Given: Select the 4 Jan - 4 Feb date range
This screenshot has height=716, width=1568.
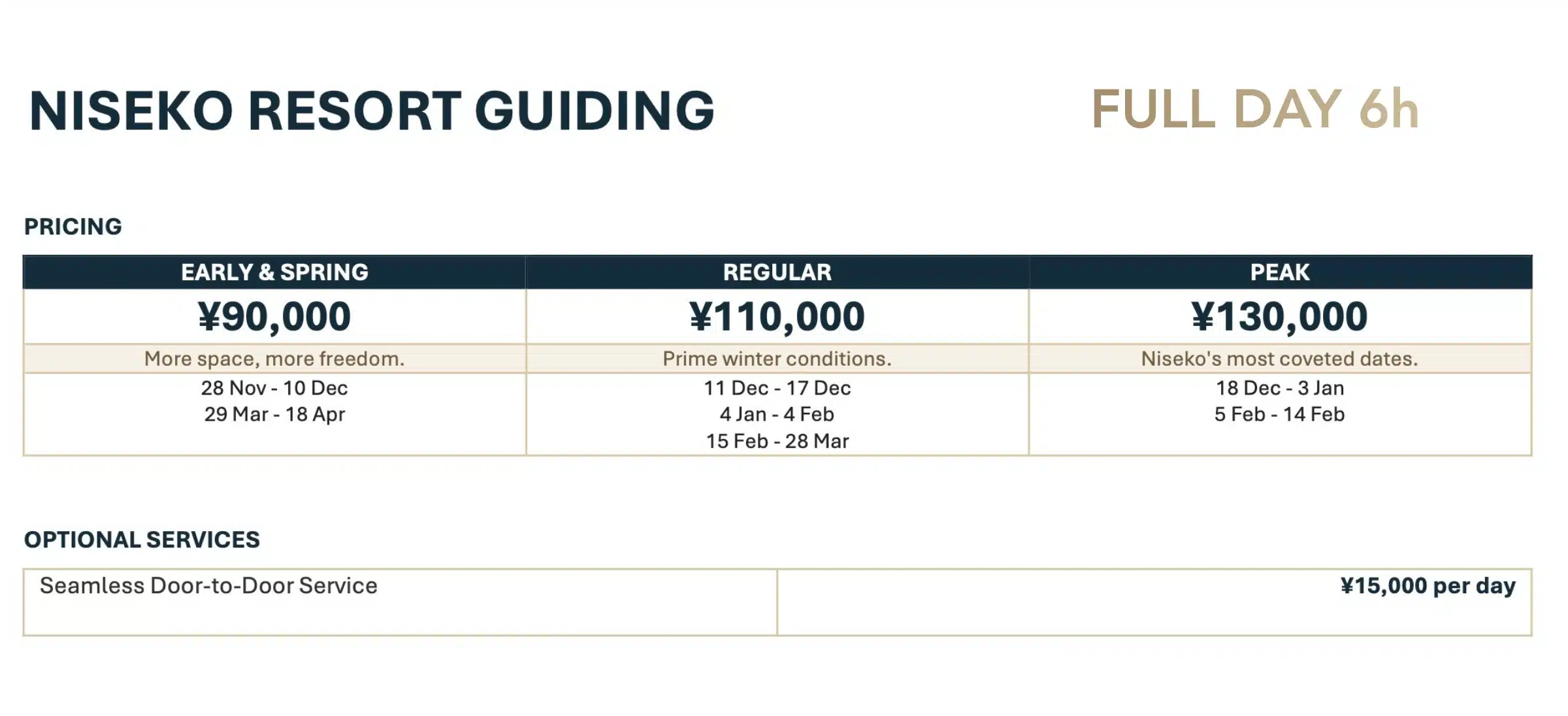Looking at the screenshot, I should coord(777,414).
